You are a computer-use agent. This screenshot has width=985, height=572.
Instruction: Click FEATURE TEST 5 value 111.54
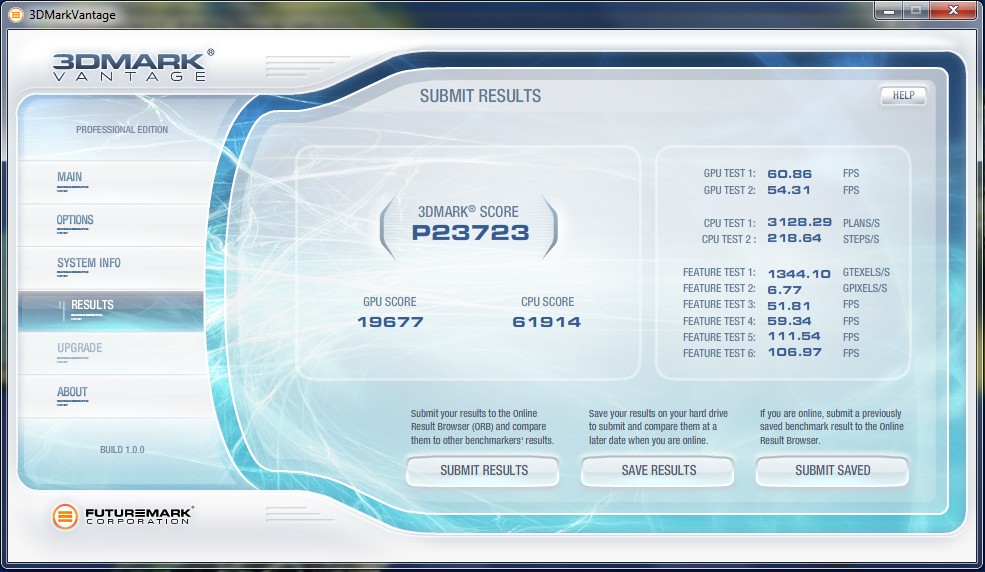click(x=794, y=337)
